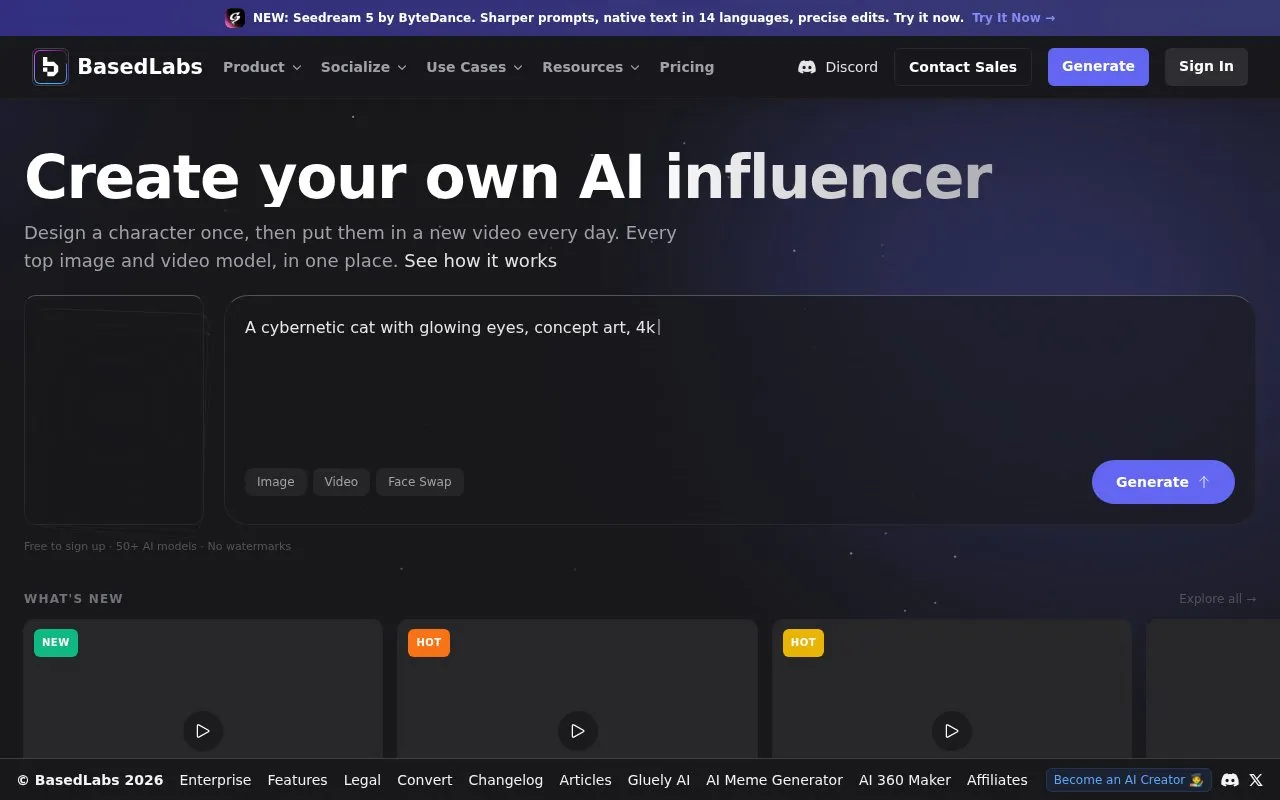The height and width of the screenshot is (800, 1280).
Task: Click the BasedLabs logo icon
Action: [x=51, y=67]
